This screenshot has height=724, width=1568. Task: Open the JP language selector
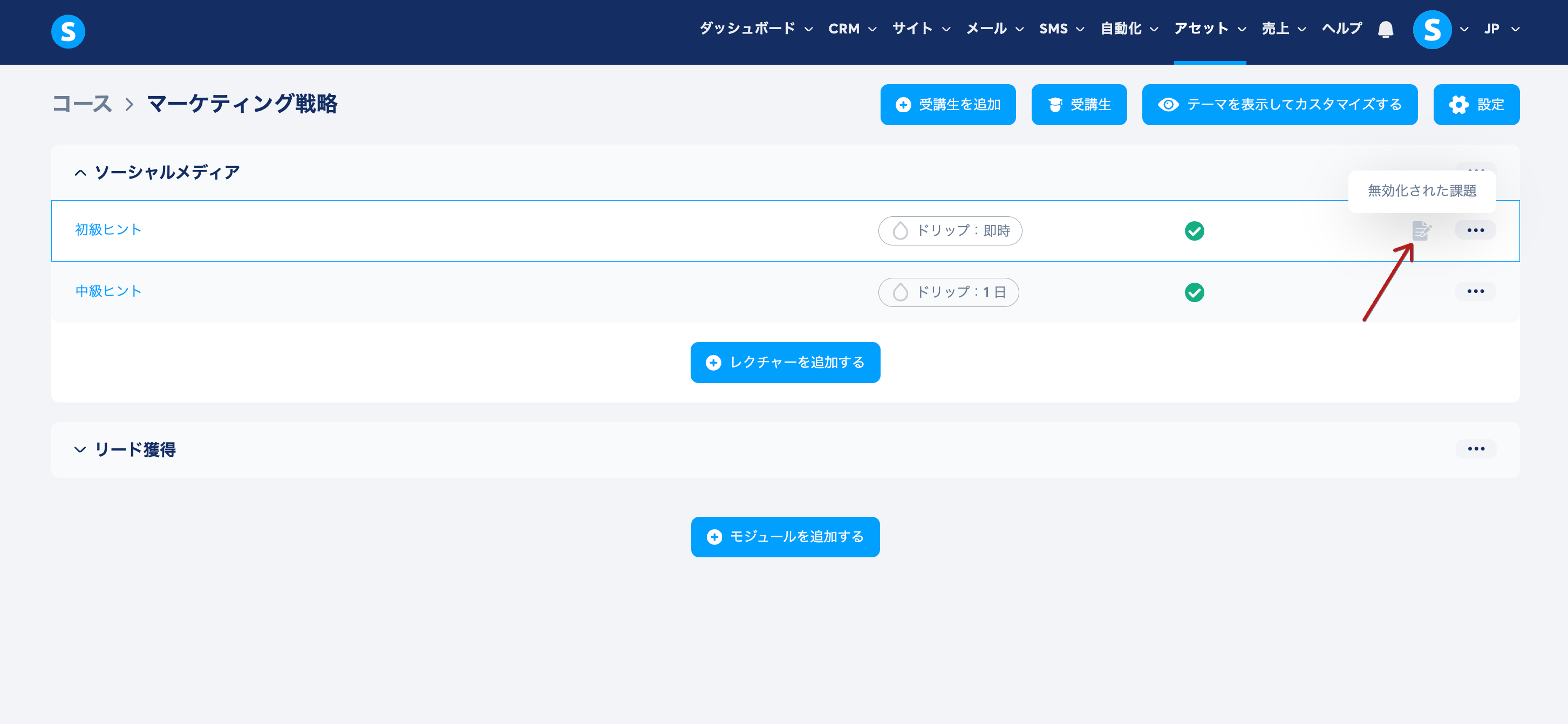click(1502, 29)
